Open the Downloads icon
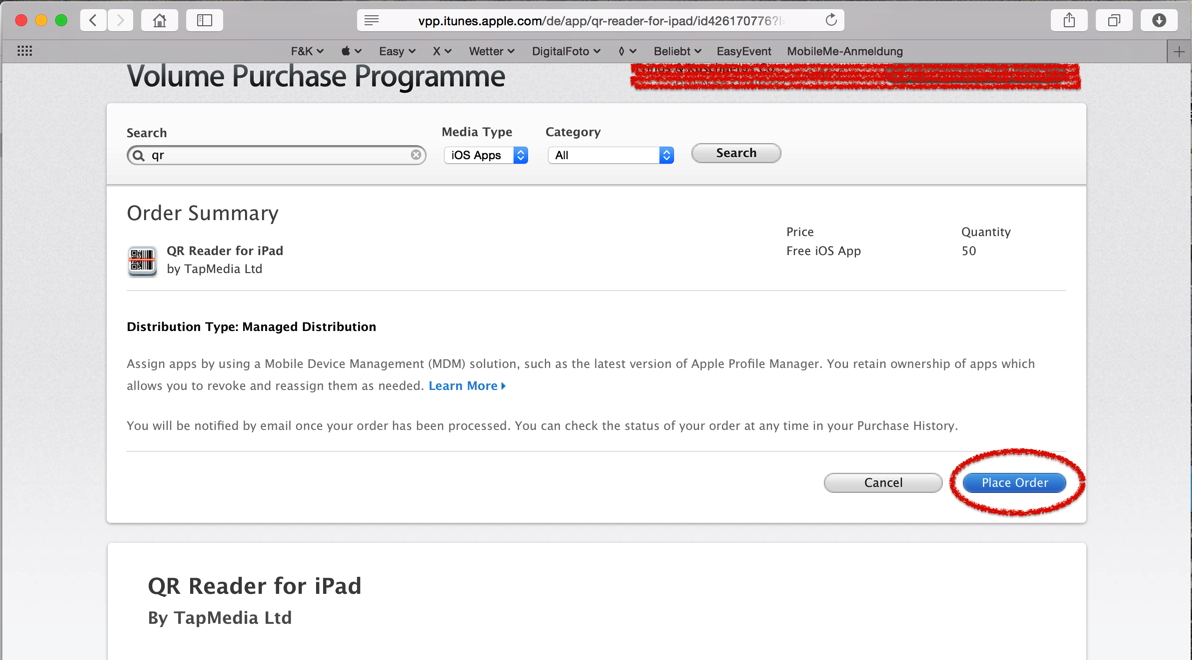Screen dimensions: 1192x660 pyautogui.click(x=1159, y=21)
